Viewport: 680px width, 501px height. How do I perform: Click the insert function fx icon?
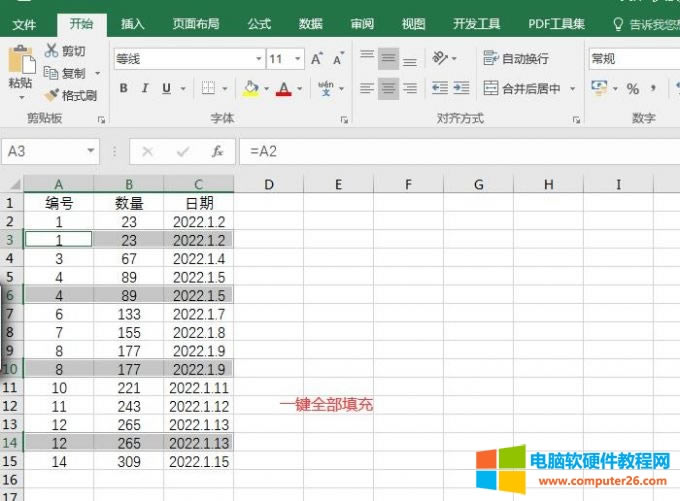[217, 152]
